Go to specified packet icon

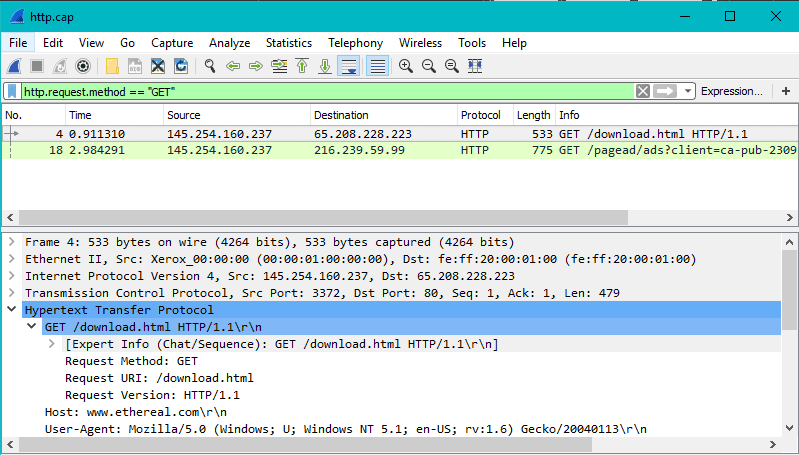tap(279, 66)
